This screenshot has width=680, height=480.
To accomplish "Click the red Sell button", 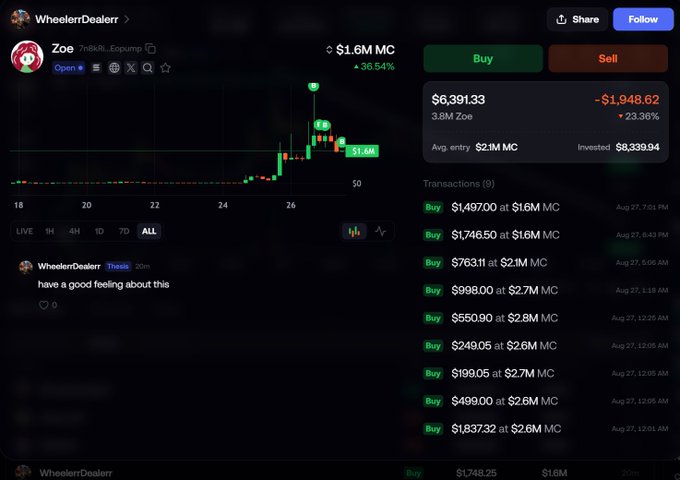I will pos(608,59).
